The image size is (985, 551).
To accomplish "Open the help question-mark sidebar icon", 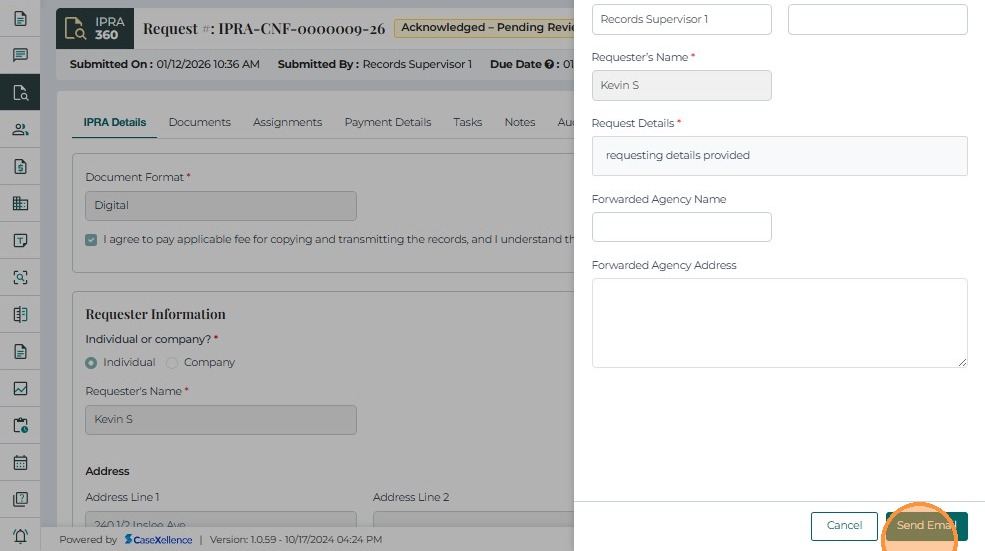I will (20, 499).
